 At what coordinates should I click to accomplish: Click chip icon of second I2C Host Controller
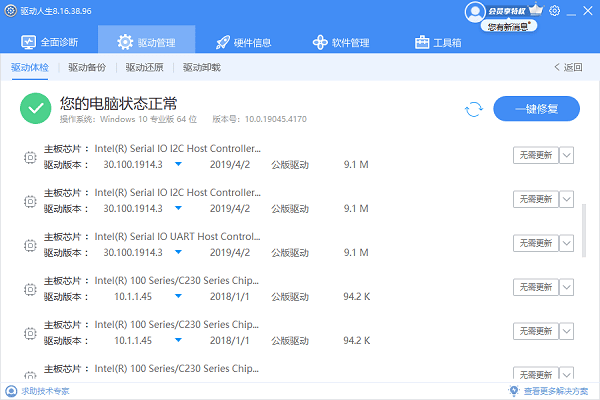(30, 201)
